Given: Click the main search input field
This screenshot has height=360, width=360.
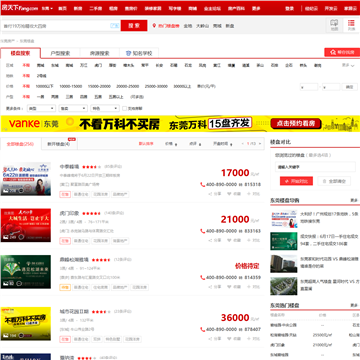Looking at the screenshot, I should coord(60,26).
